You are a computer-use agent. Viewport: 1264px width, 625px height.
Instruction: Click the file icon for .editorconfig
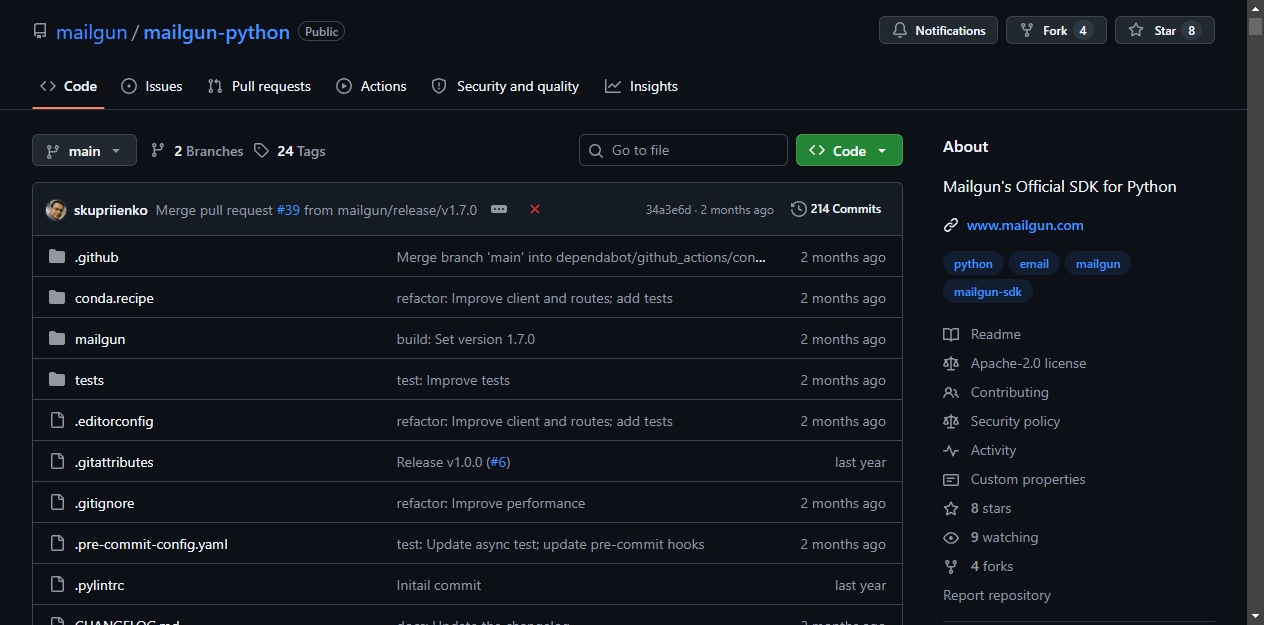[57, 421]
